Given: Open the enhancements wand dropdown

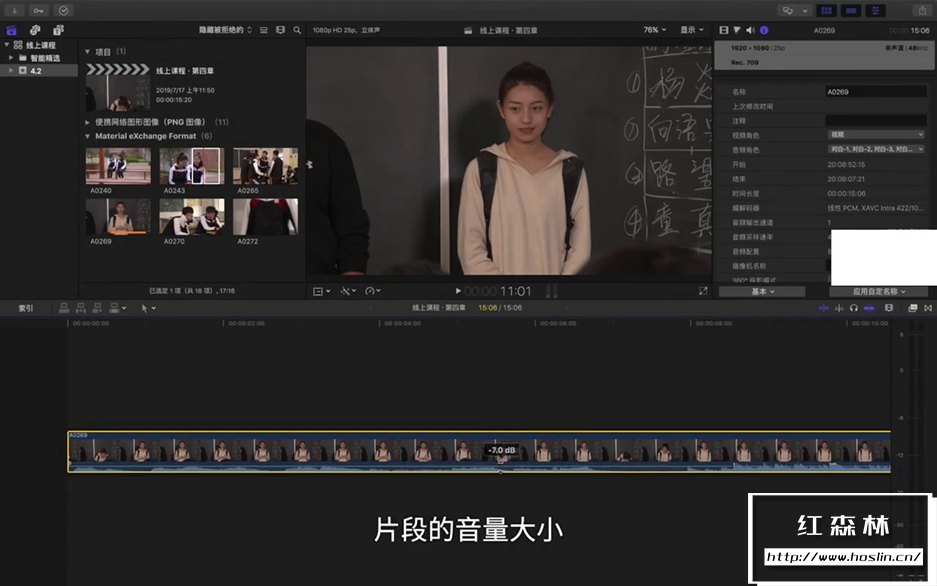Looking at the screenshot, I should pyautogui.click(x=348, y=291).
